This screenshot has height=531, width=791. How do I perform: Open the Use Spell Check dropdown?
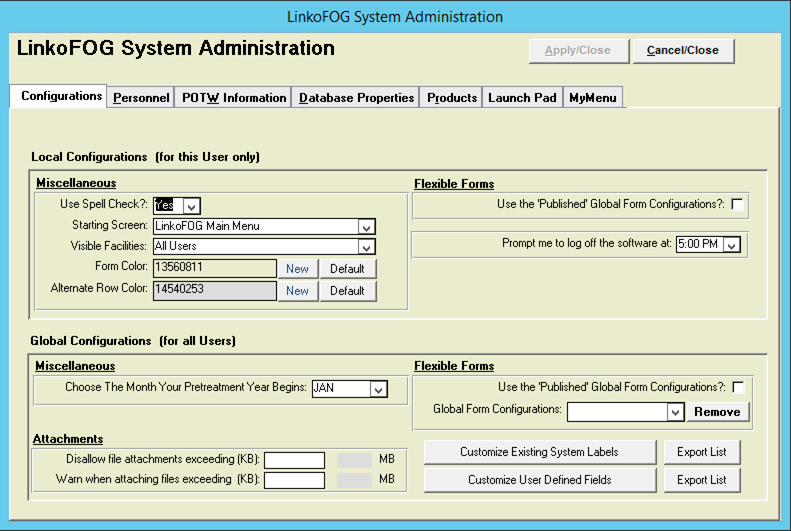(x=191, y=206)
